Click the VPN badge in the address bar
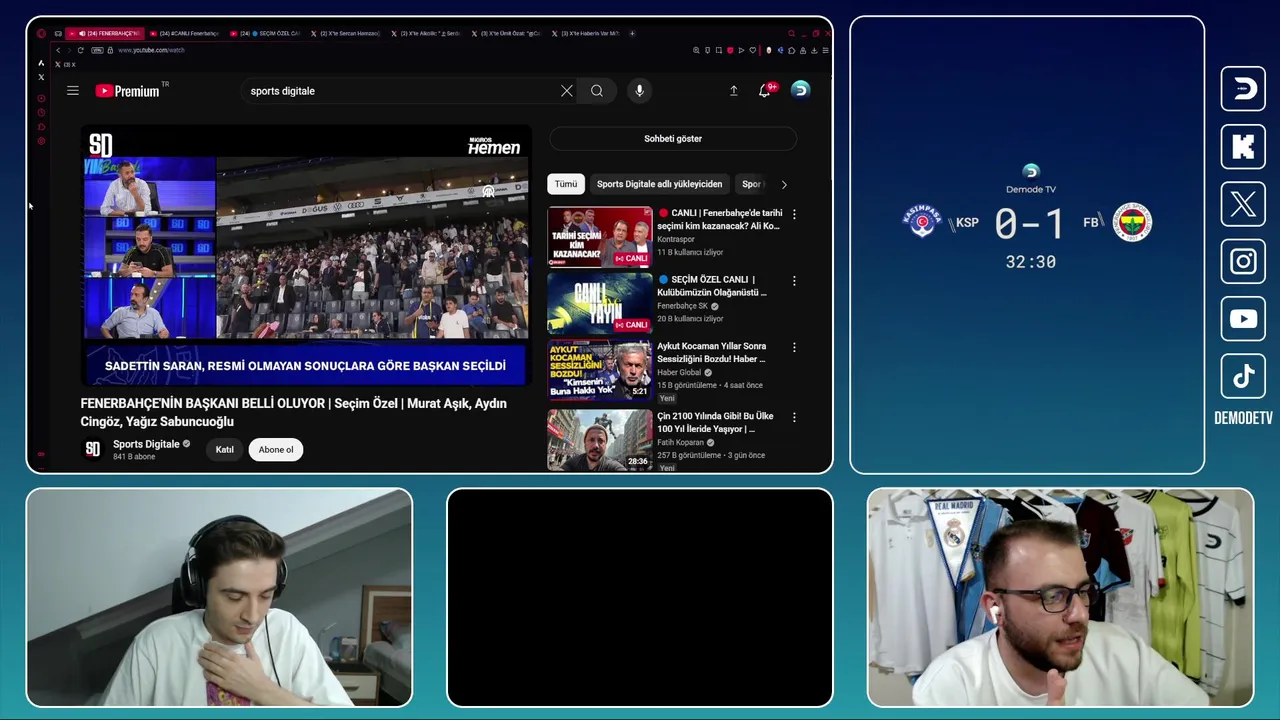This screenshot has height=720, width=1280. [x=97, y=50]
